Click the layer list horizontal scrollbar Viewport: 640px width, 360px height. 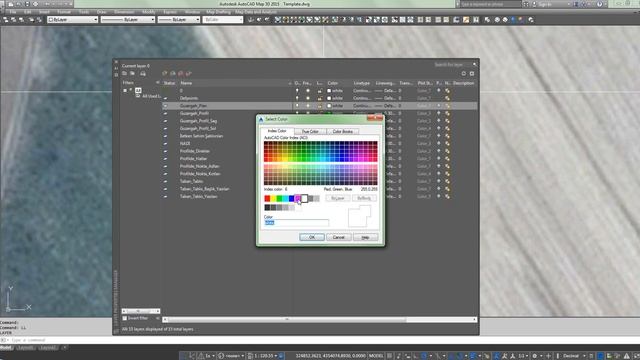pyautogui.click(x=320, y=320)
